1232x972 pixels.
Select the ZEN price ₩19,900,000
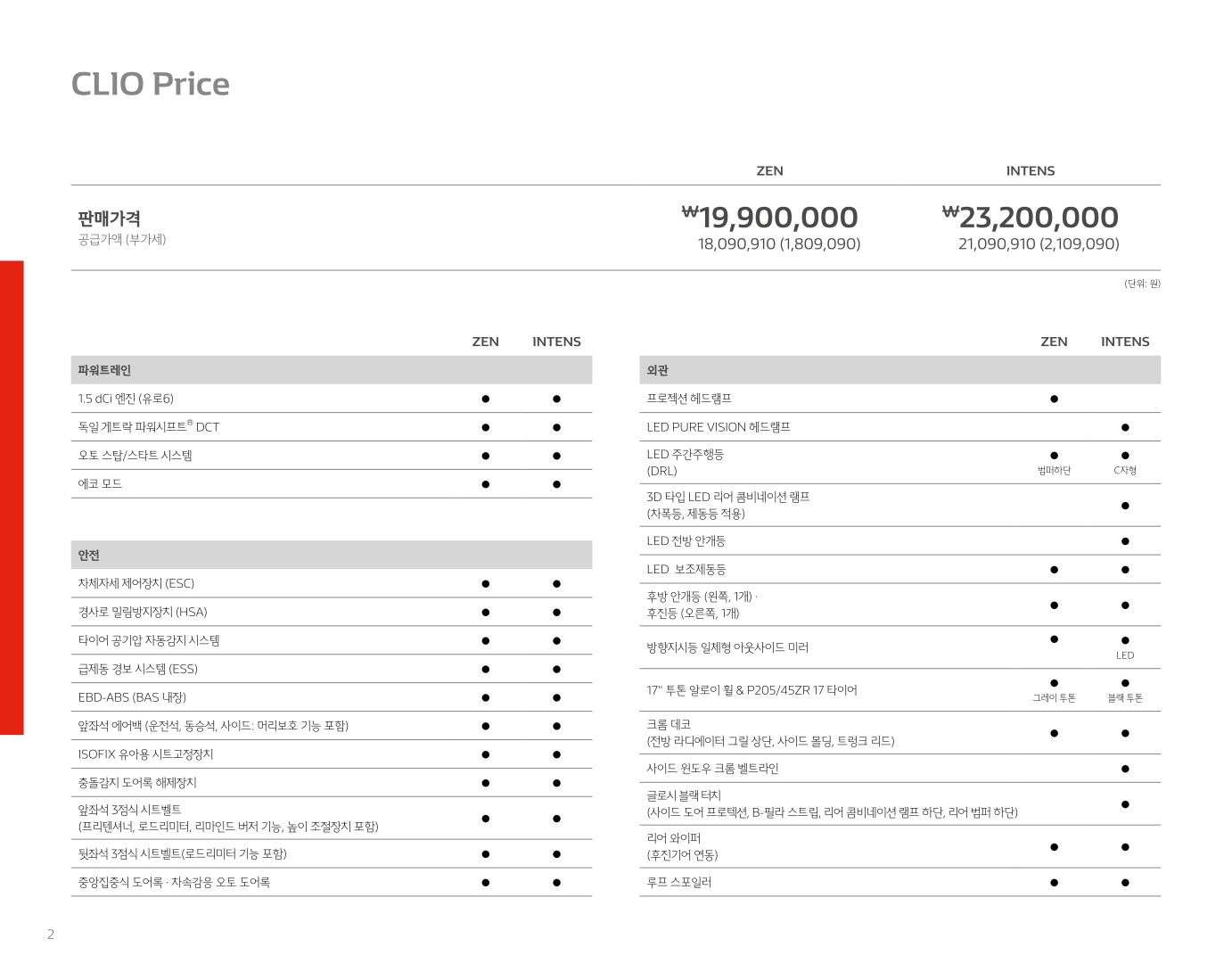[x=770, y=218]
